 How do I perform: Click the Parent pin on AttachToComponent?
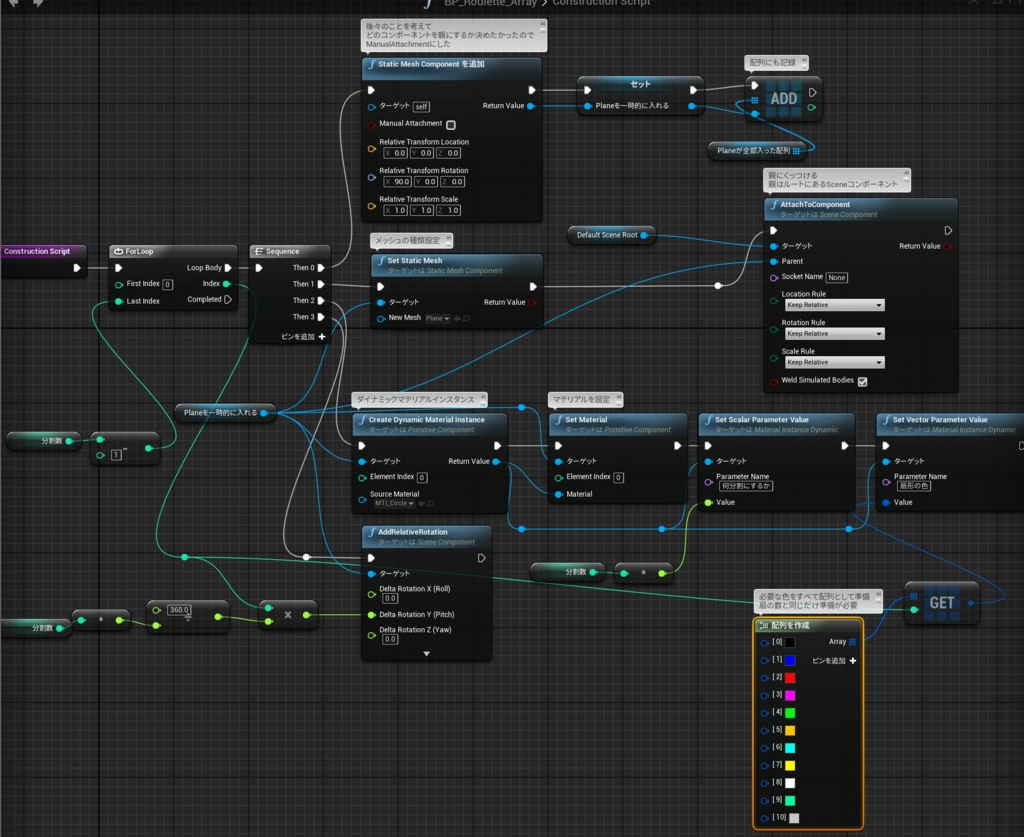pos(774,262)
